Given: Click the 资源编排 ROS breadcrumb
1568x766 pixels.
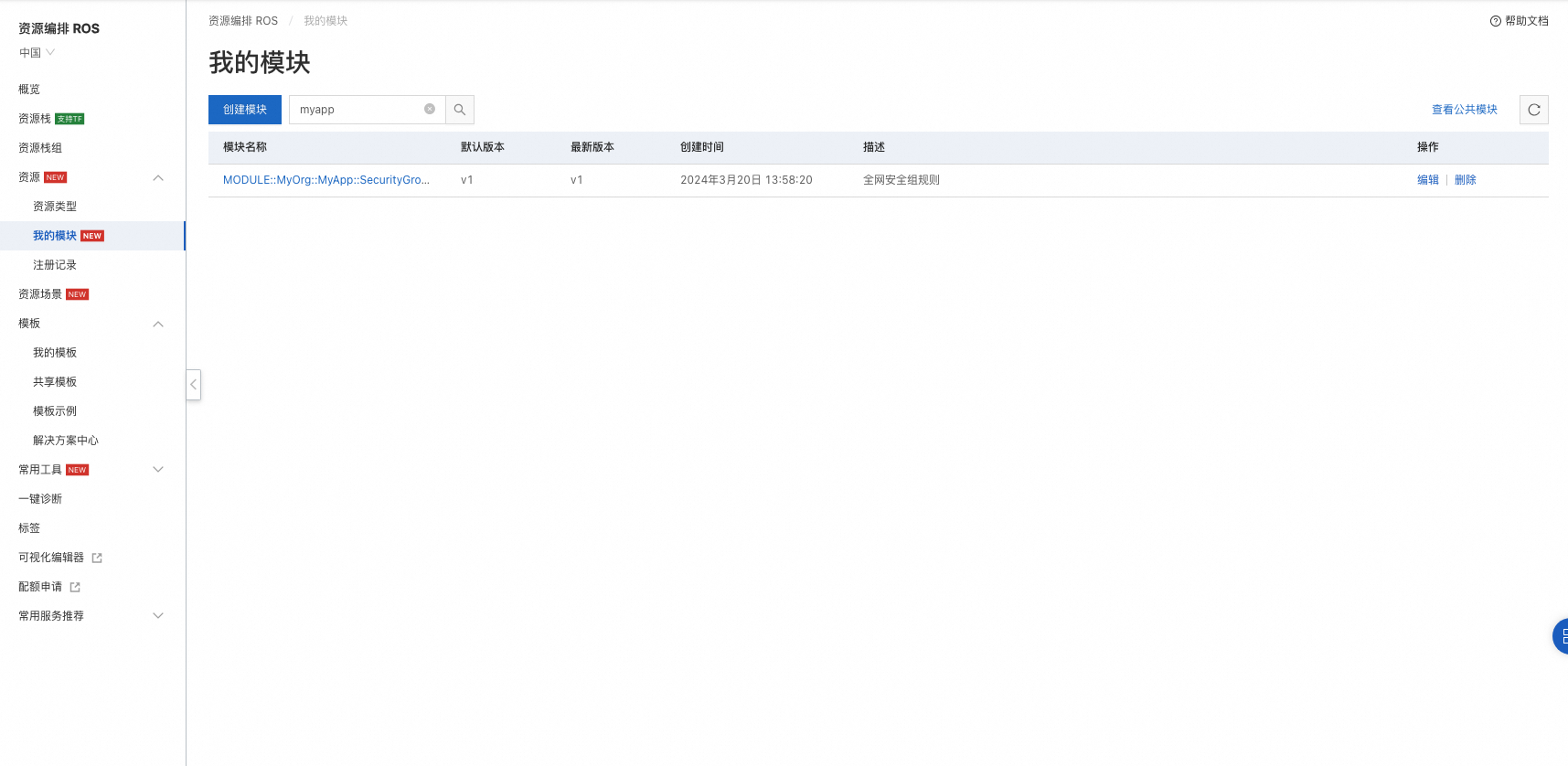Looking at the screenshot, I should coord(243,21).
